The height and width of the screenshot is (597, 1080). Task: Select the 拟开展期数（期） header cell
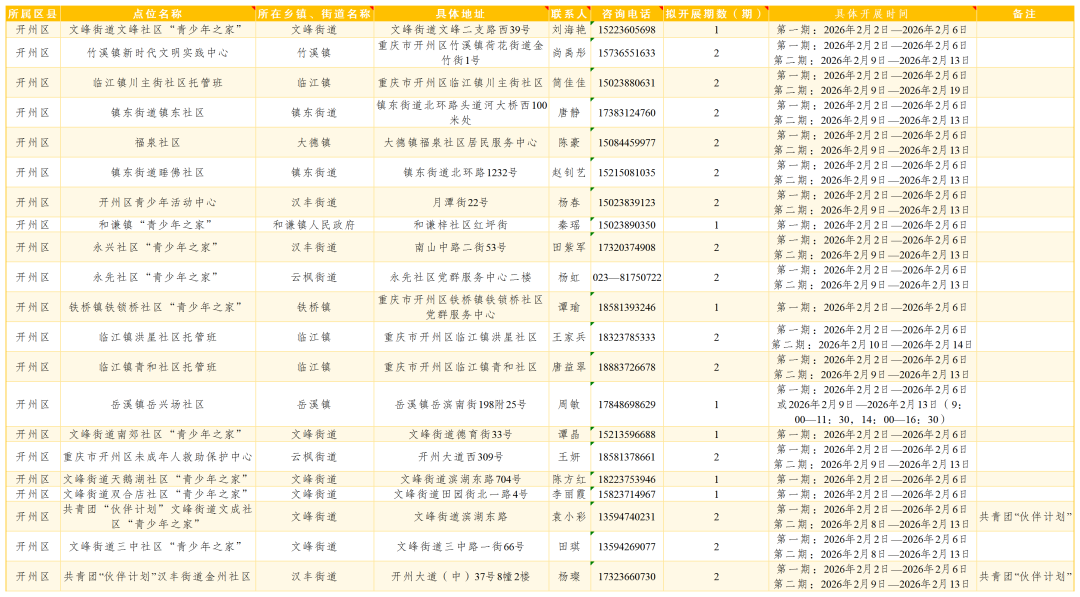click(x=716, y=14)
